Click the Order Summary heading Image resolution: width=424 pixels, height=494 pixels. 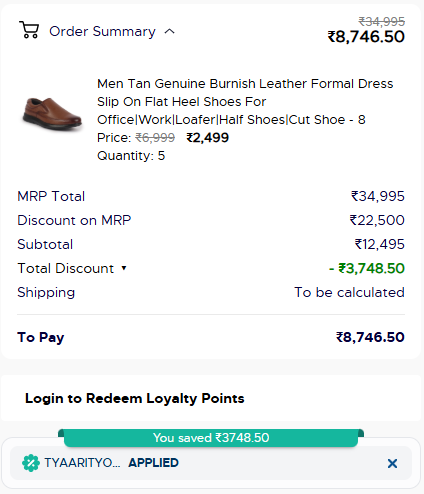click(x=102, y=31)
